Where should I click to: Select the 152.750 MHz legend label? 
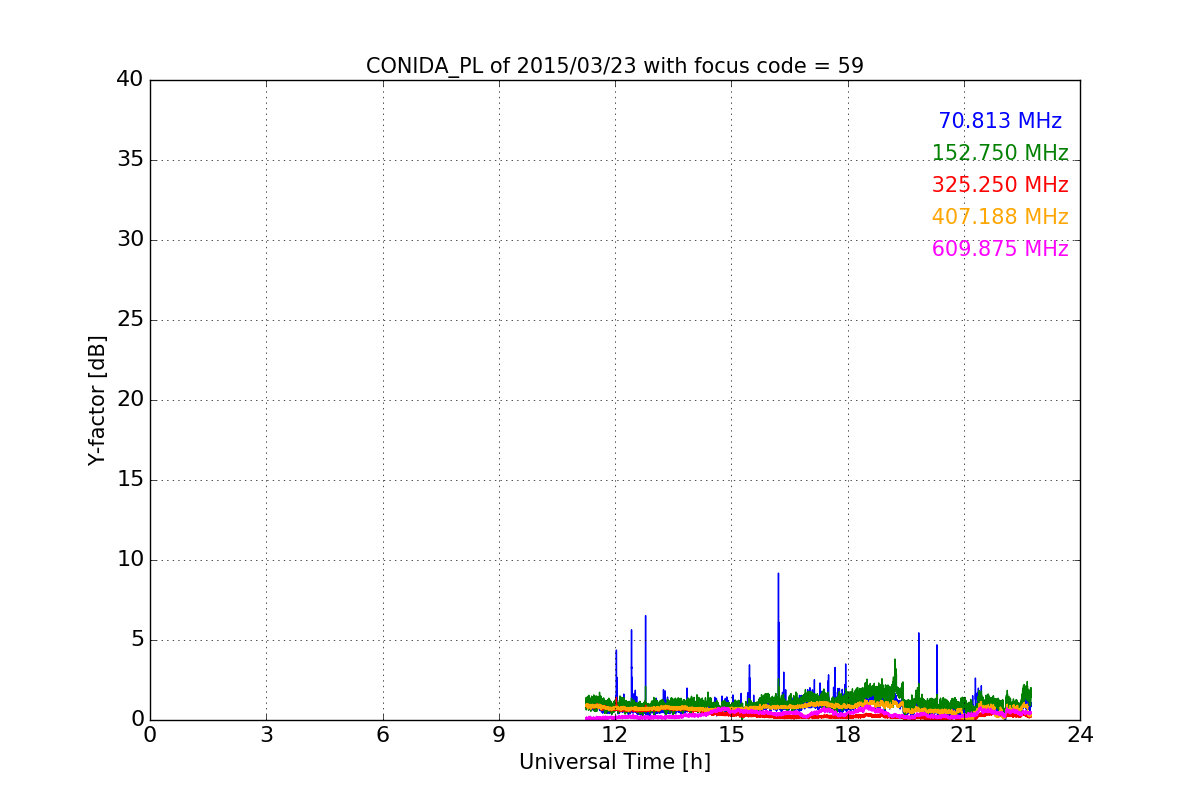1000,153
